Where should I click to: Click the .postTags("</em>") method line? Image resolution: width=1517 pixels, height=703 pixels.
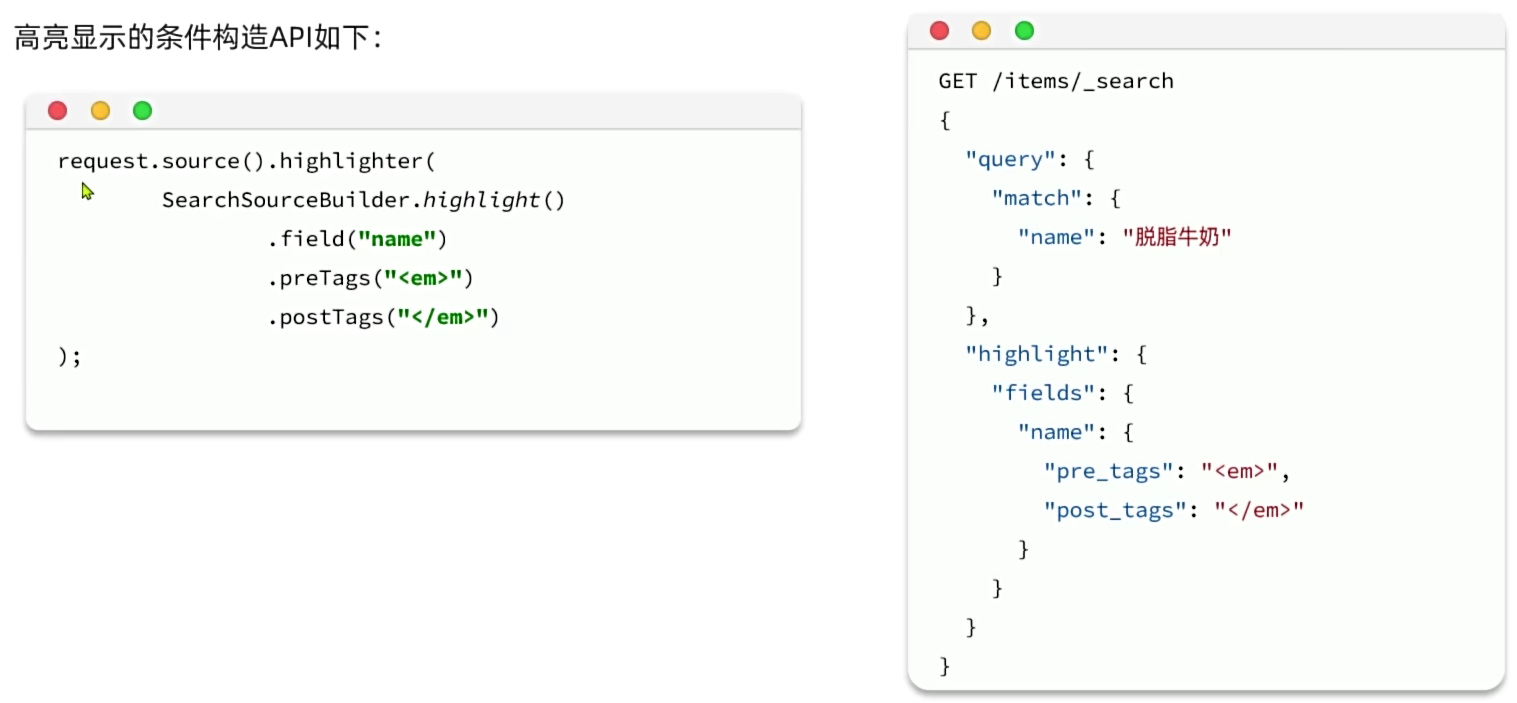[382, 317]
